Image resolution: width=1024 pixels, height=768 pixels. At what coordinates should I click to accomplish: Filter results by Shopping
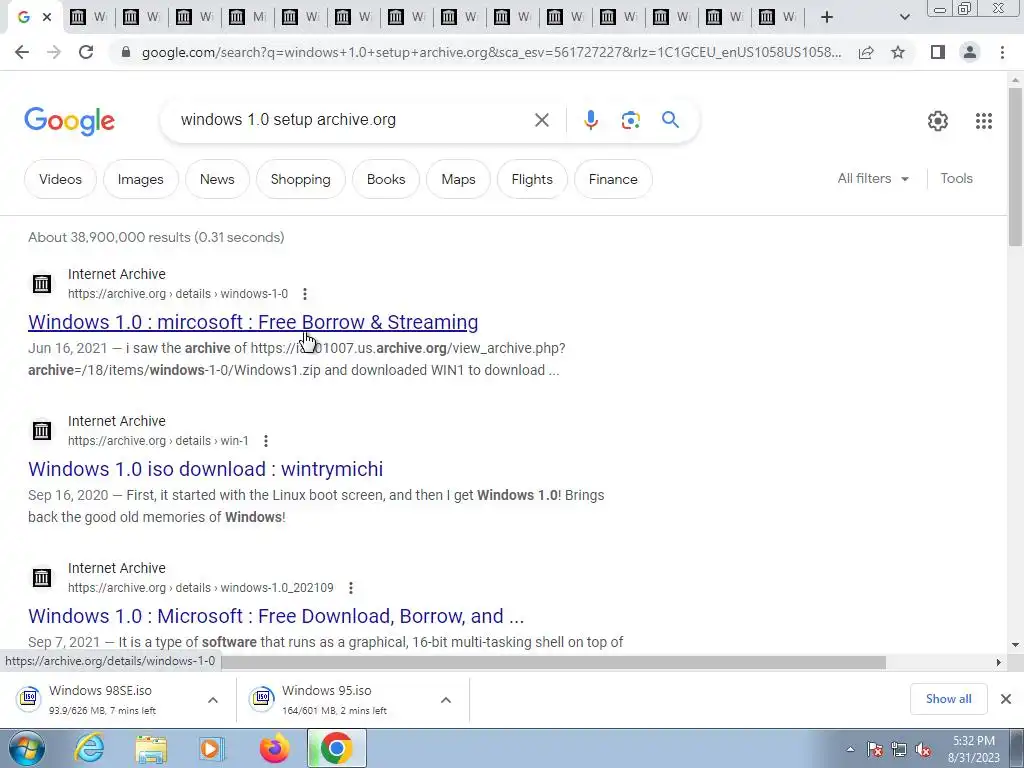pyautogui.click(x=300, y=179)
